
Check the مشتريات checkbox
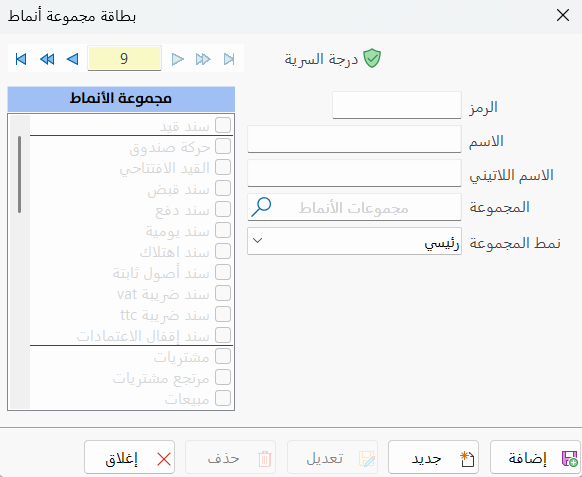tap(223, 356)
